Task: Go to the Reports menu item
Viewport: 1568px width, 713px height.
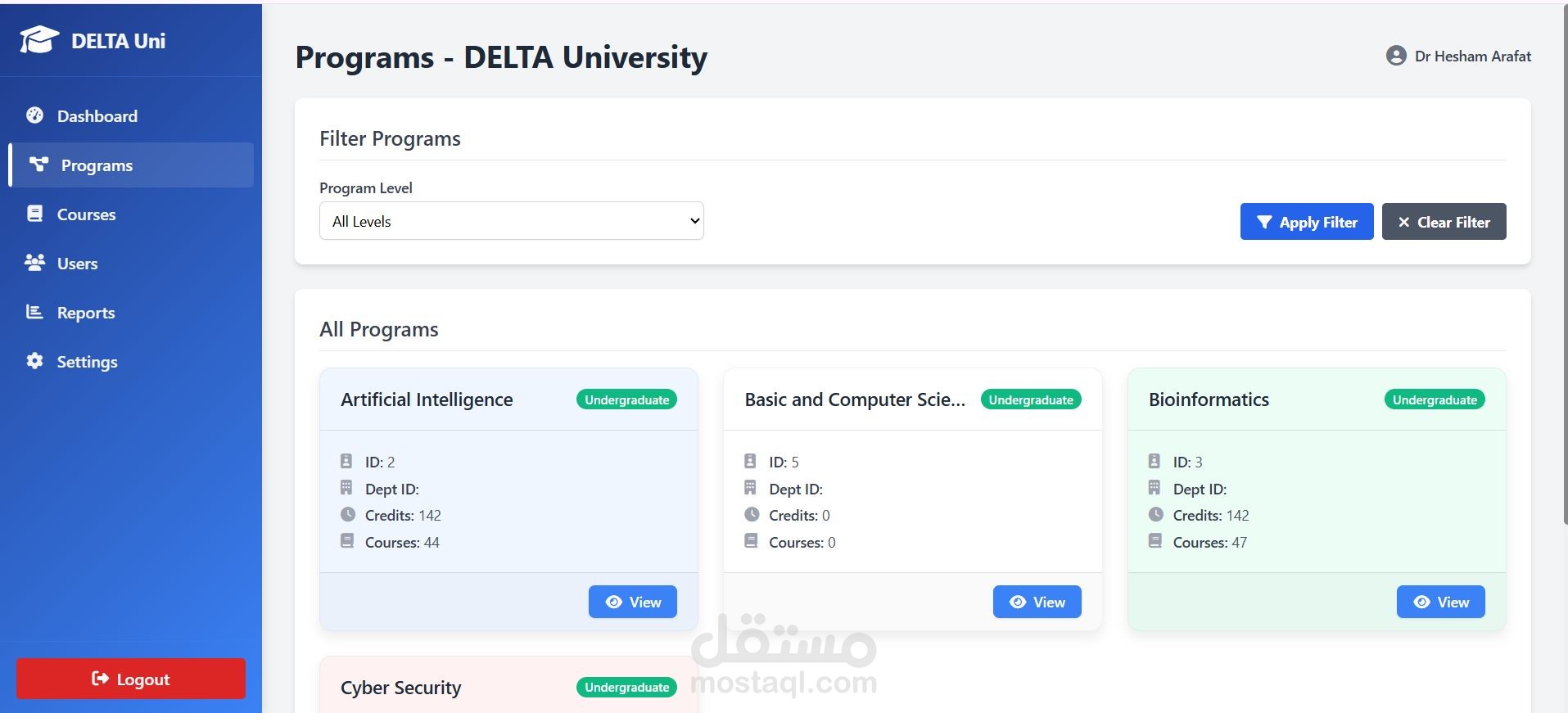Action: tap(85, 313)
